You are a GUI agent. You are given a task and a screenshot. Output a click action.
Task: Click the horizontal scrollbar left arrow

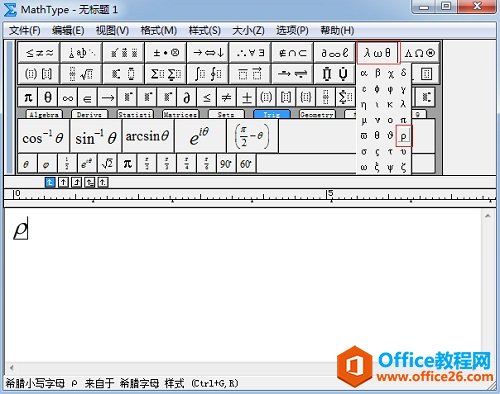point(12,368)
